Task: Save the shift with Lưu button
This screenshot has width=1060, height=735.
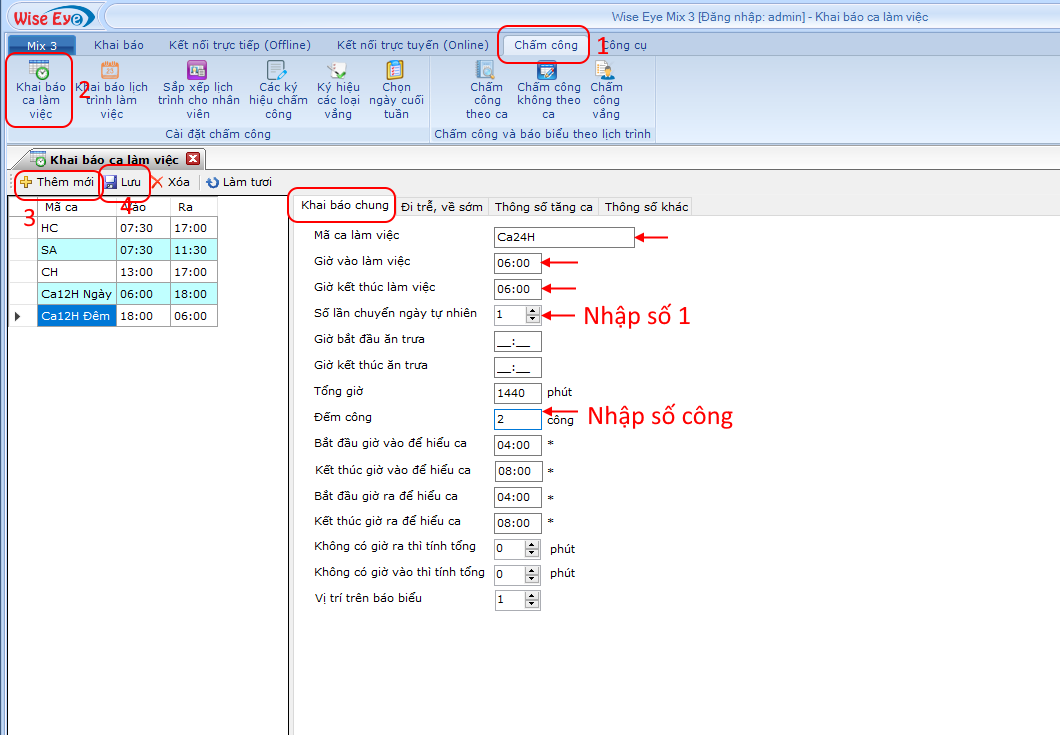Action: pos(123,182)
